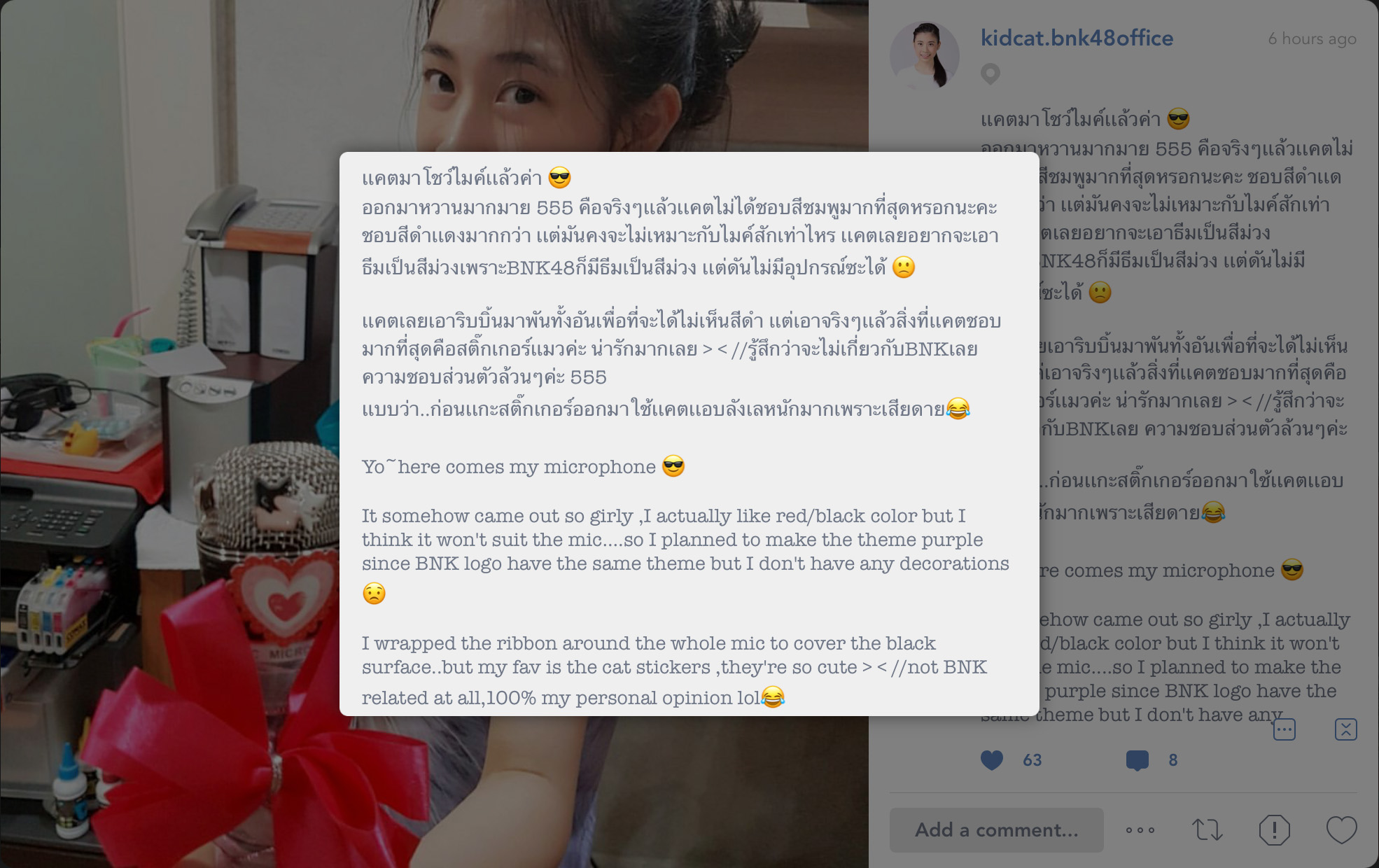This screenshot has width=1379, height=868.
Task: Click the '6 hours ago' timestamp
Action: point(1312,39)
